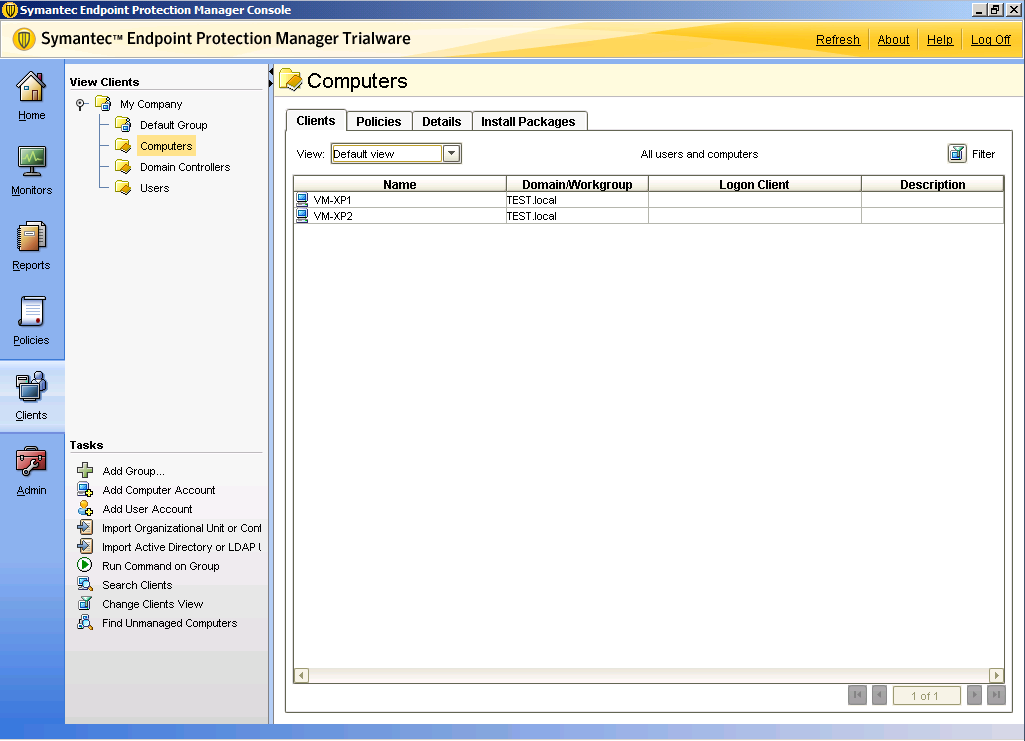The width and height of the screenshot is (1025, 741).
Task: Select Default Group in the tree
Action: click(x=174, y=125)
